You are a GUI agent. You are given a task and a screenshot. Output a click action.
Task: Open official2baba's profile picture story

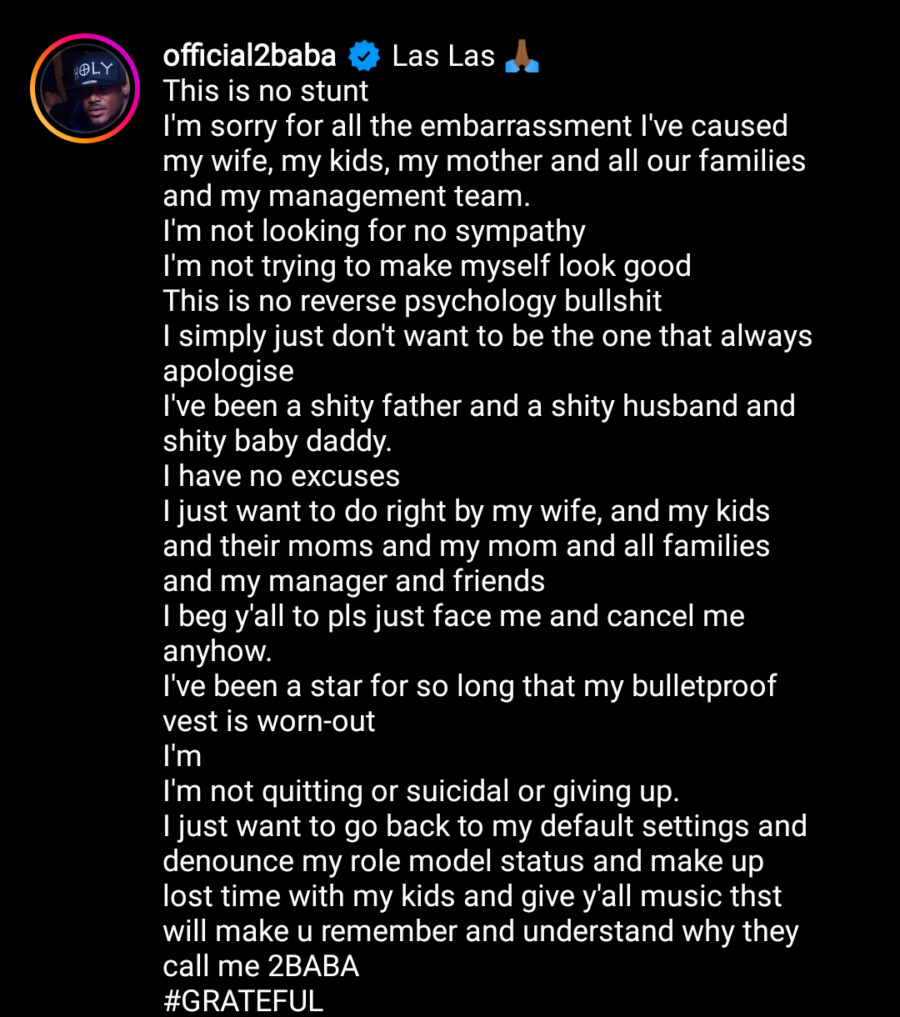click(x=85, y=88)
